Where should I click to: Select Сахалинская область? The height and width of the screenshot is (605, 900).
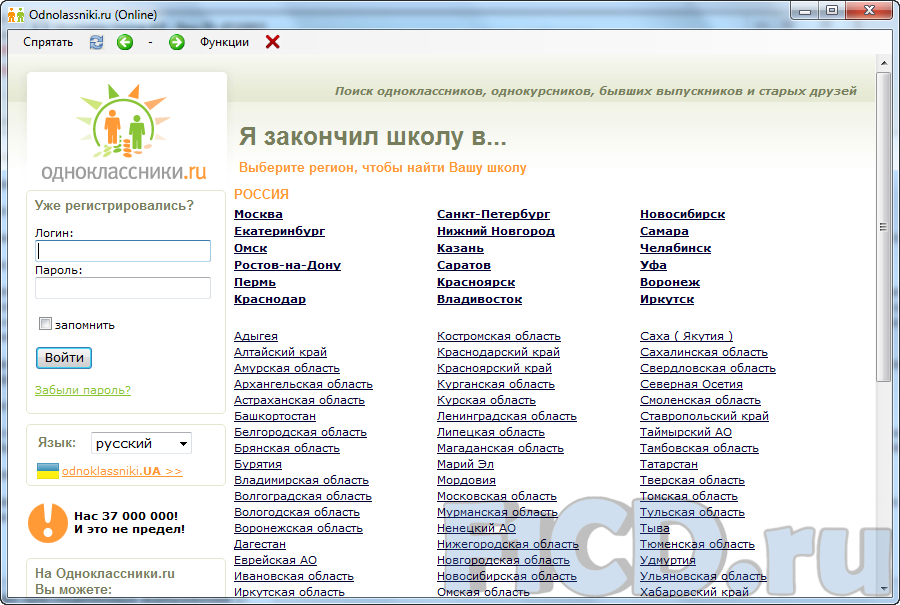(x=704, y=352)
